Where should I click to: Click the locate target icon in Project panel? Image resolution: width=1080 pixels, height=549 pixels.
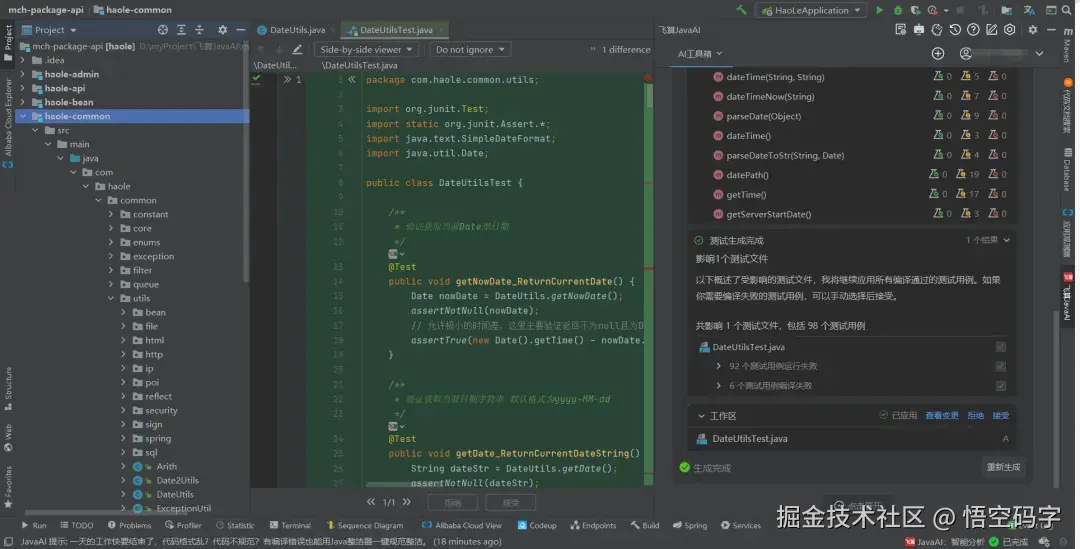click(163, 30)
